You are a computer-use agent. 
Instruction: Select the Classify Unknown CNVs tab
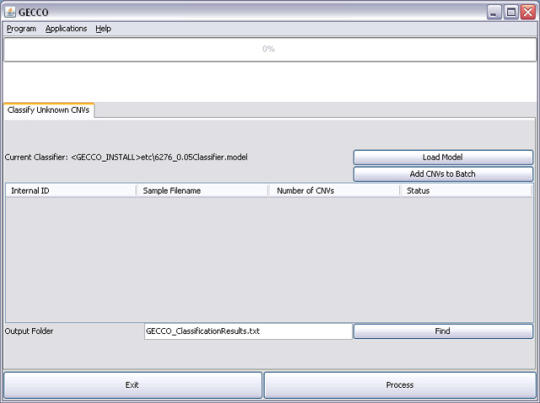49,110
